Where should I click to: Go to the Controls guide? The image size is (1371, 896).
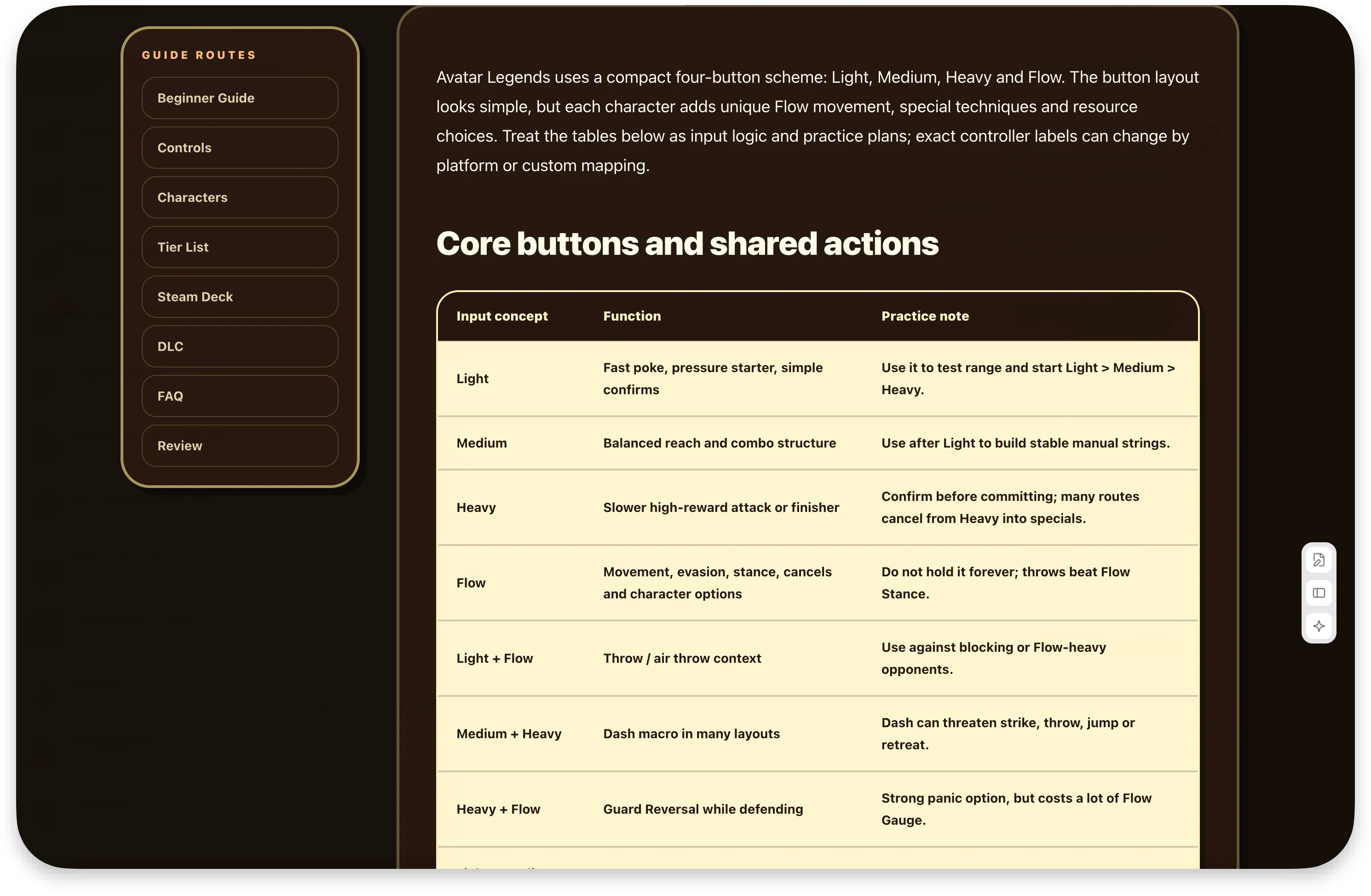[240, 147]
